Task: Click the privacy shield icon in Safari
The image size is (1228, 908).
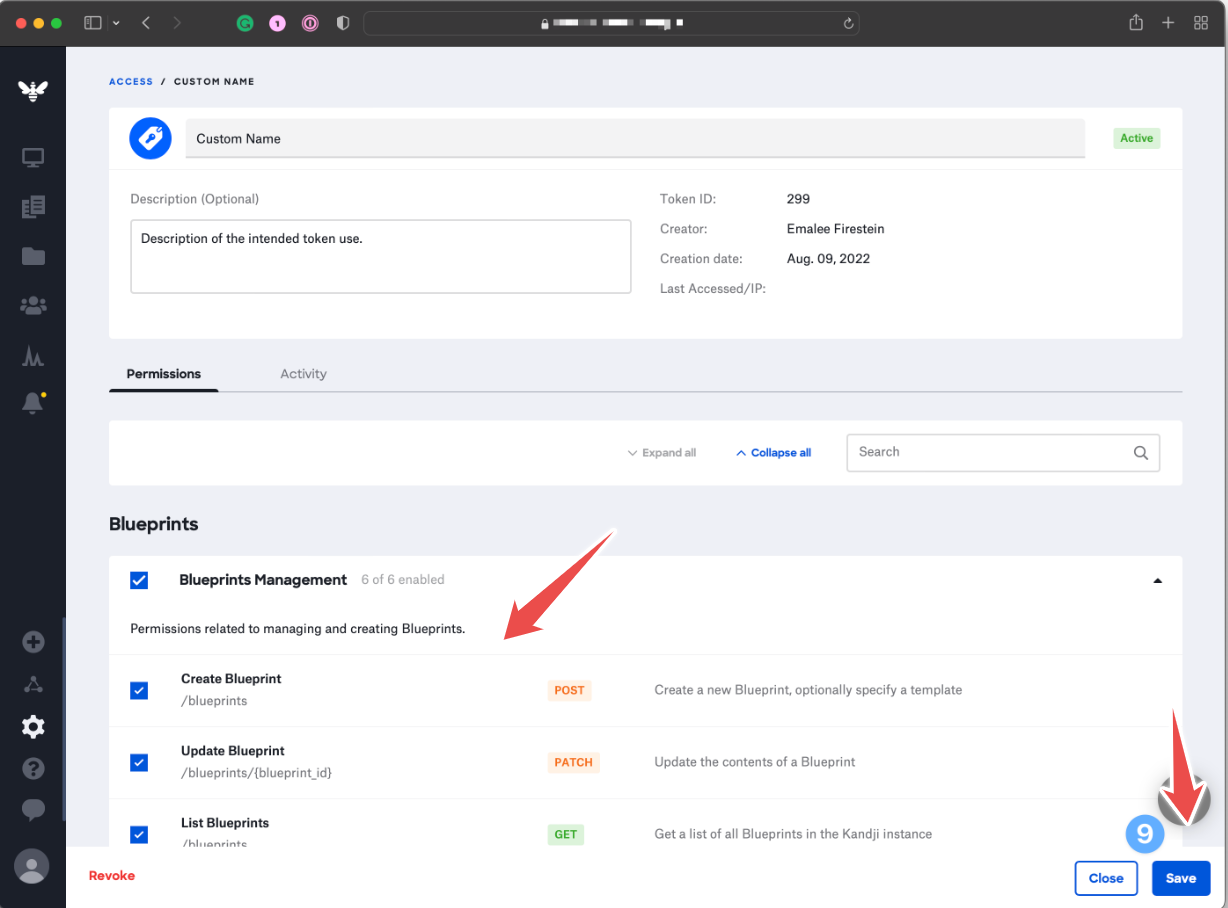Action: pos(343,23)
